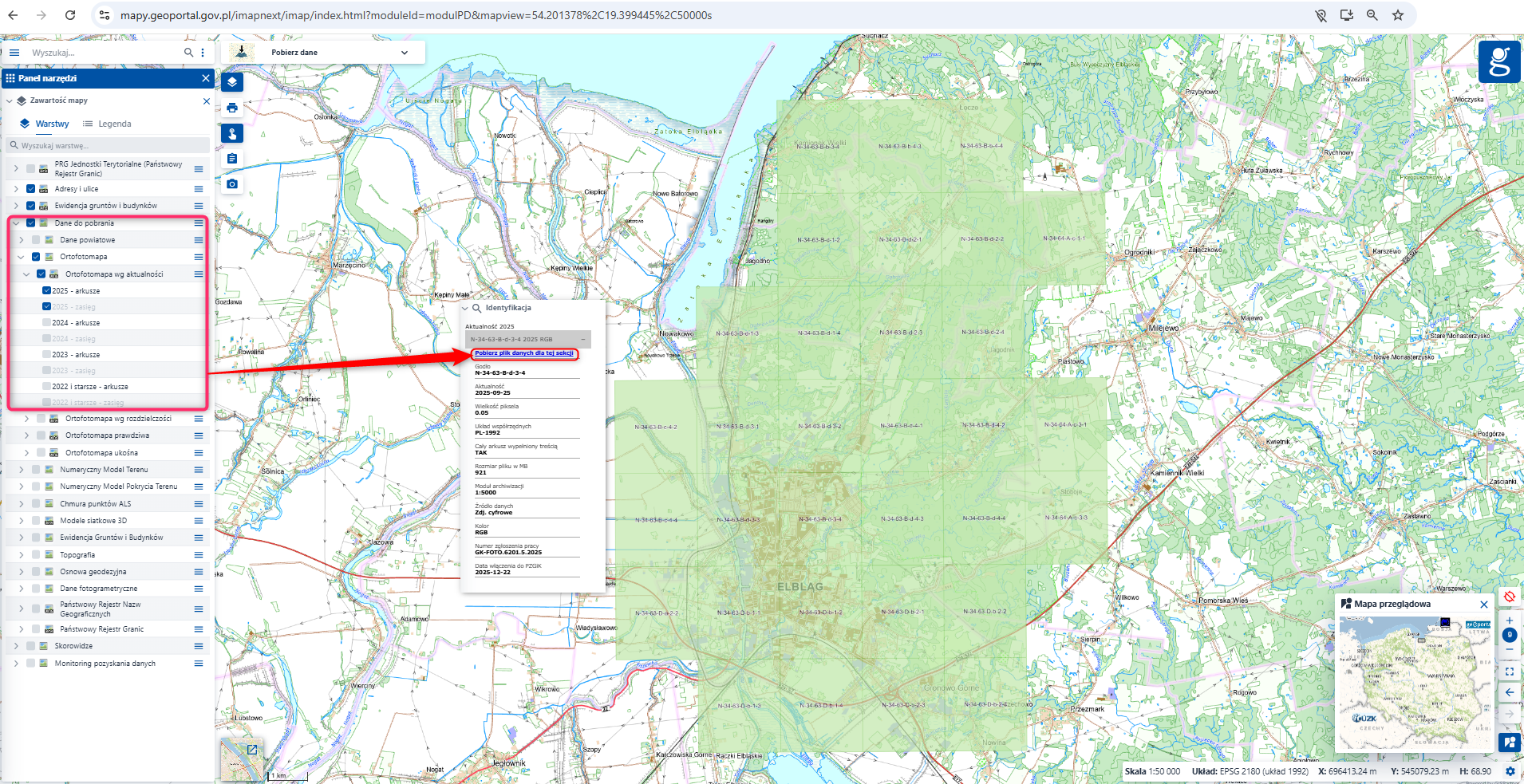The width and height of the screenshot is (1524, 784).
Task: Click the clipboard tool icon
Action: tap(232, 159)
